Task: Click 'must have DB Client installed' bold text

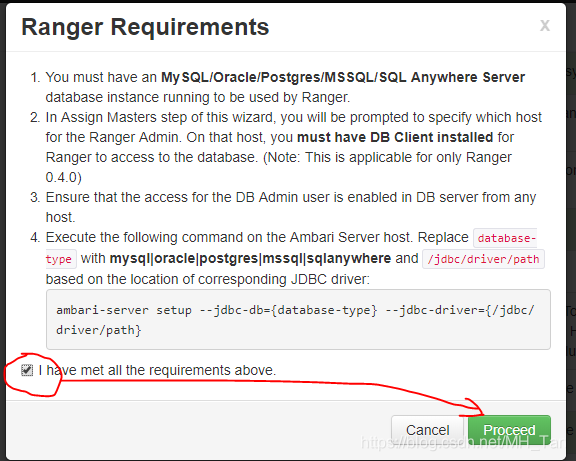Action: [395, 137]
